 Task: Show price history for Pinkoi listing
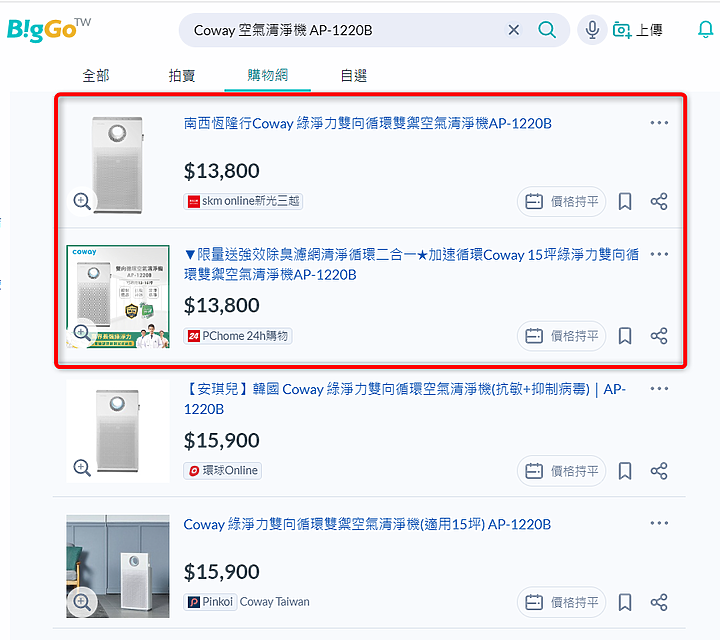point(561,602)
